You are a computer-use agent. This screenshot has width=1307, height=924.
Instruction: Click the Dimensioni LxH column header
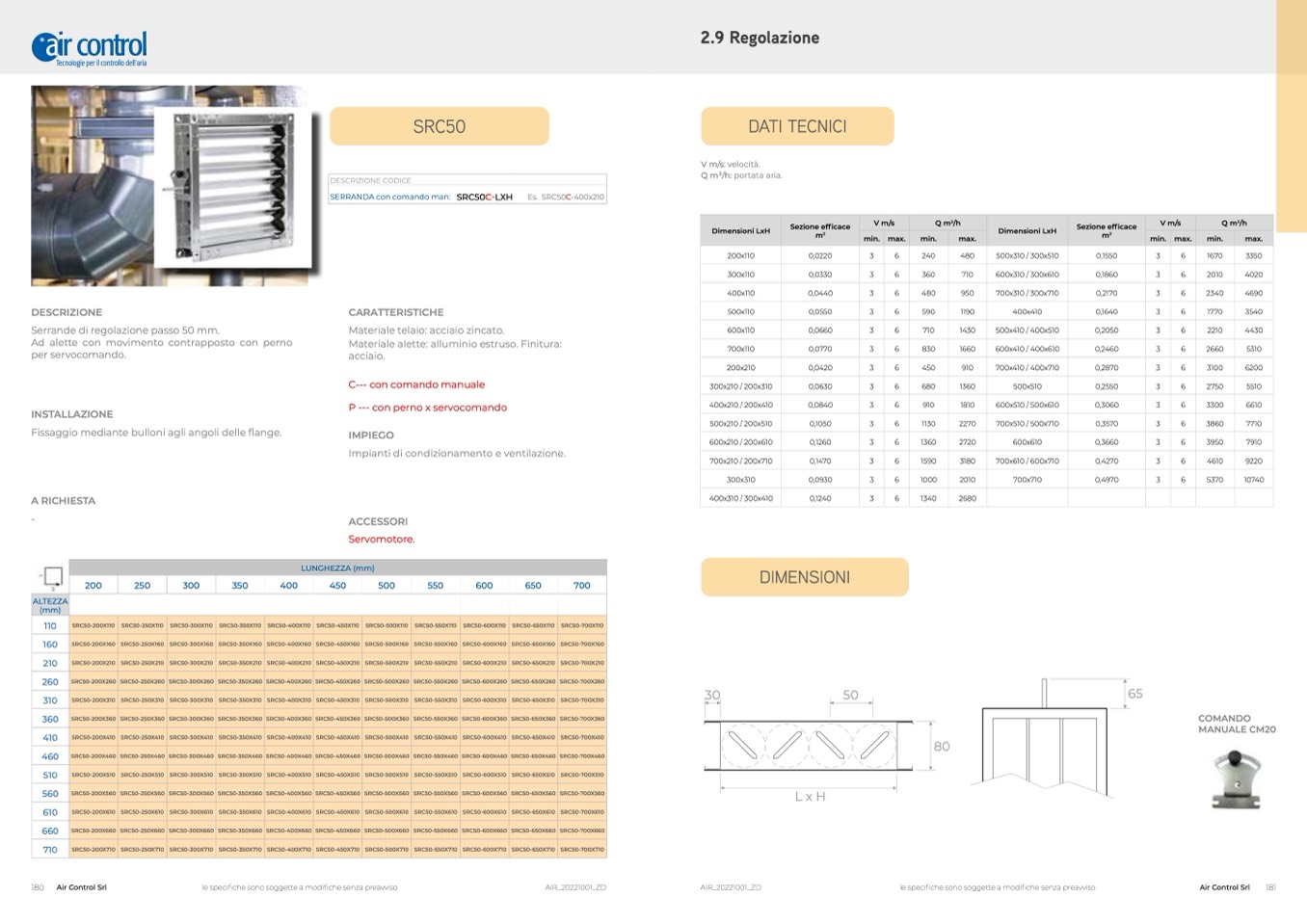click(740, 231)
